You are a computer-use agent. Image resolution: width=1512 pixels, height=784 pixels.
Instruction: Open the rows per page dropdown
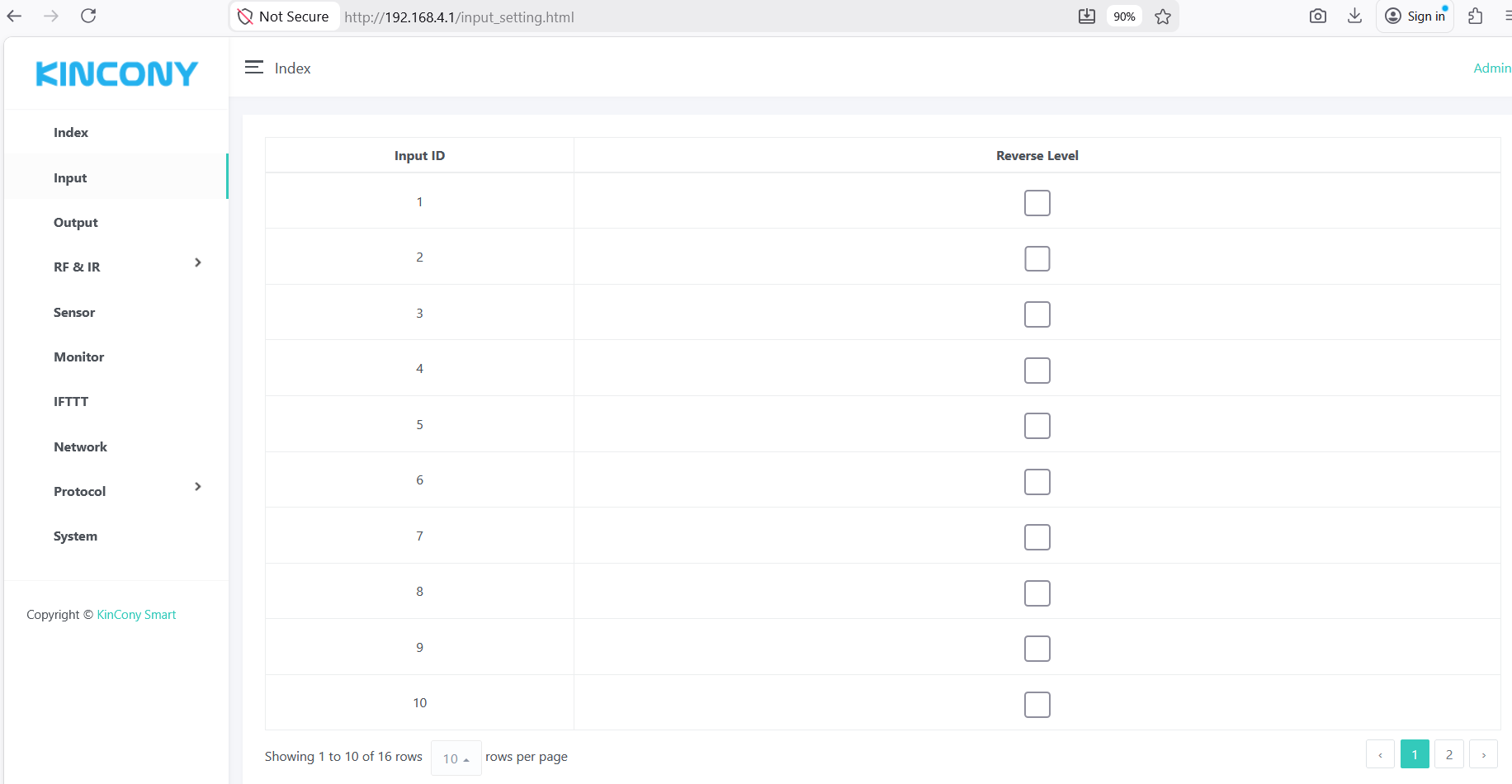[x=456, y=758]
